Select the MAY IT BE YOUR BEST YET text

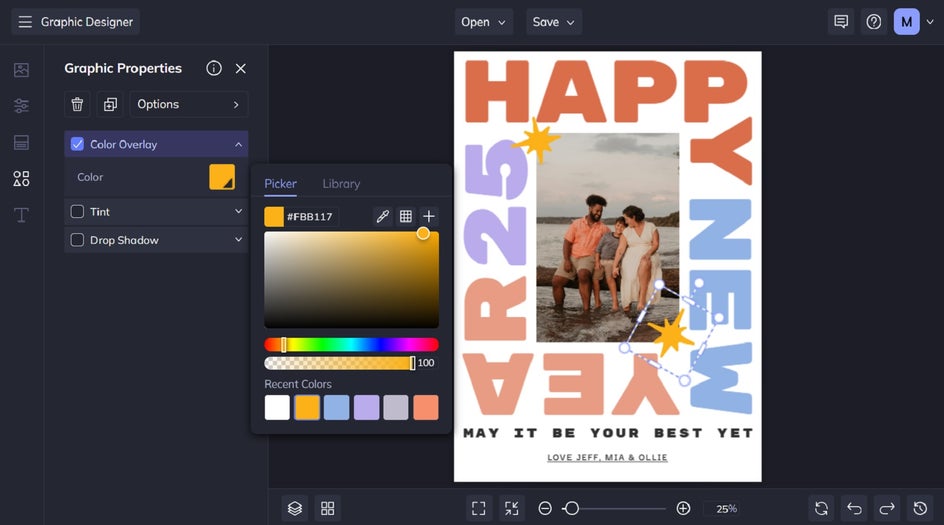608,433
